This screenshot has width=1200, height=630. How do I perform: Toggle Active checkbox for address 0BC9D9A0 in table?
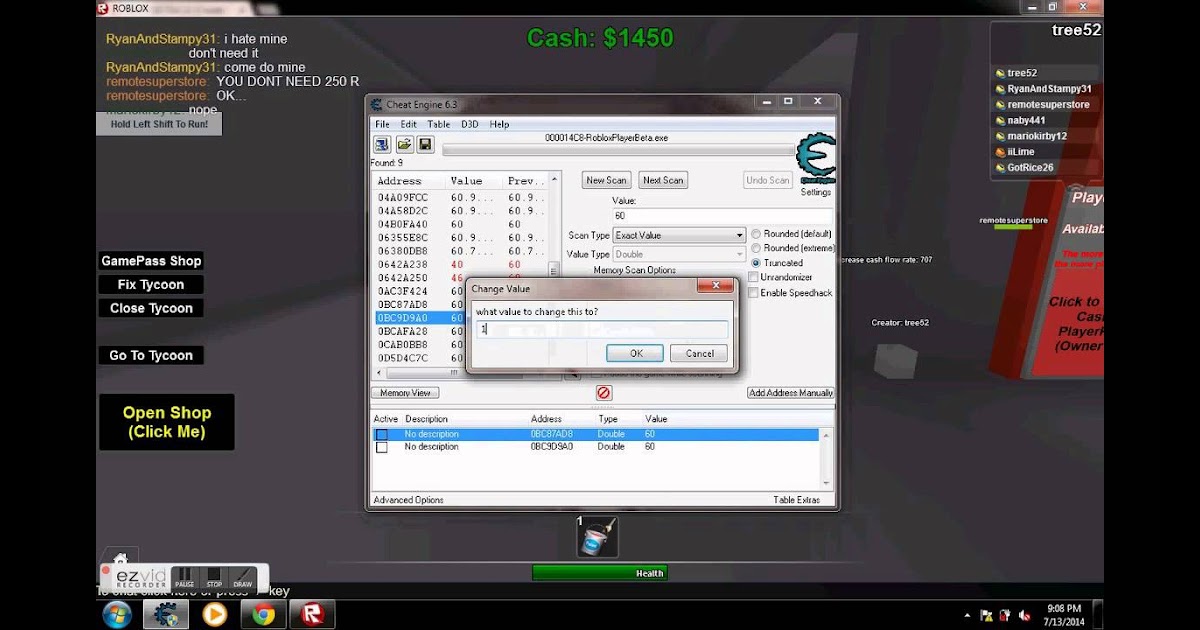tap(381, 447)
